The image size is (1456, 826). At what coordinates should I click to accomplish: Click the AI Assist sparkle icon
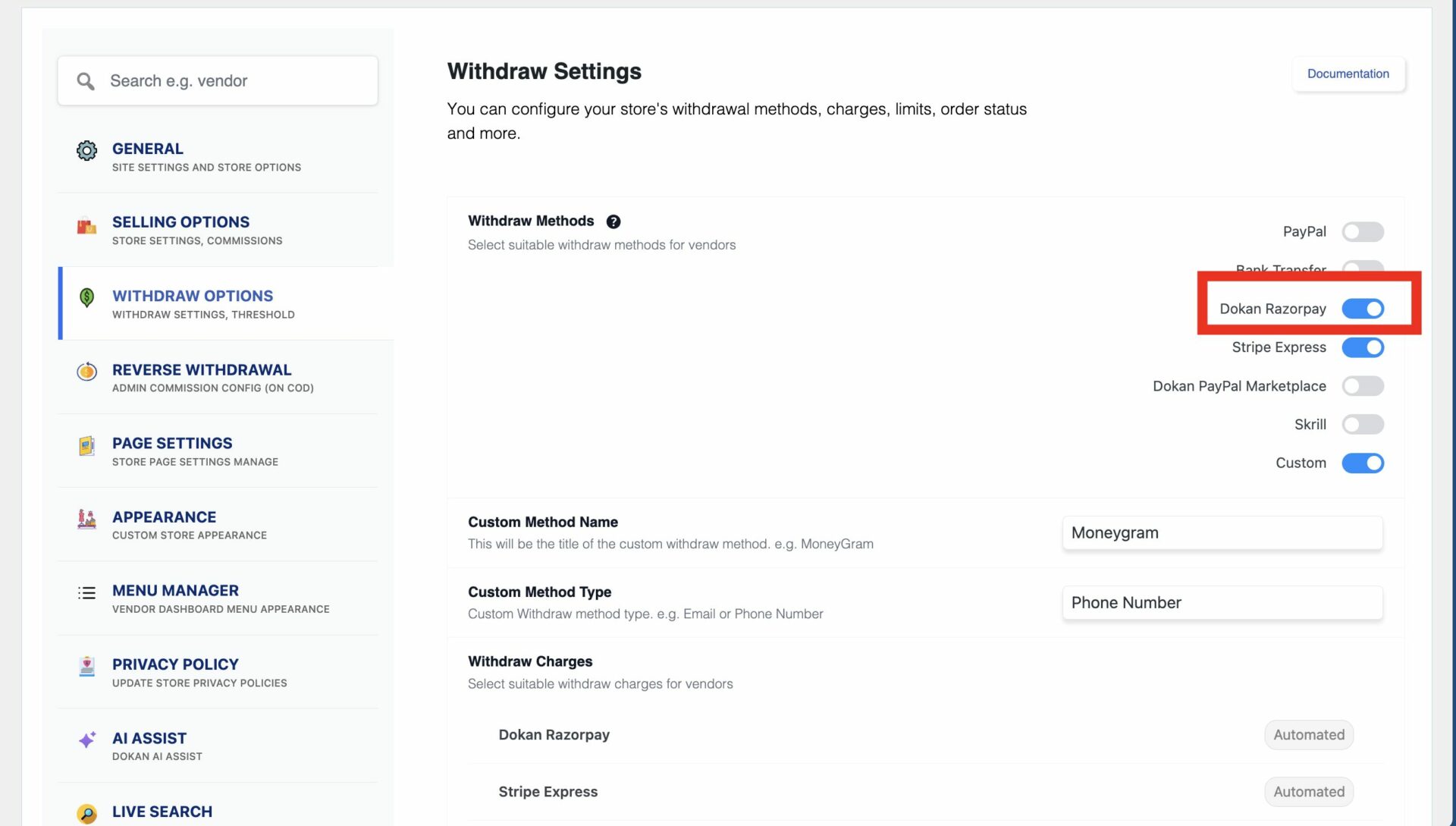86,740
